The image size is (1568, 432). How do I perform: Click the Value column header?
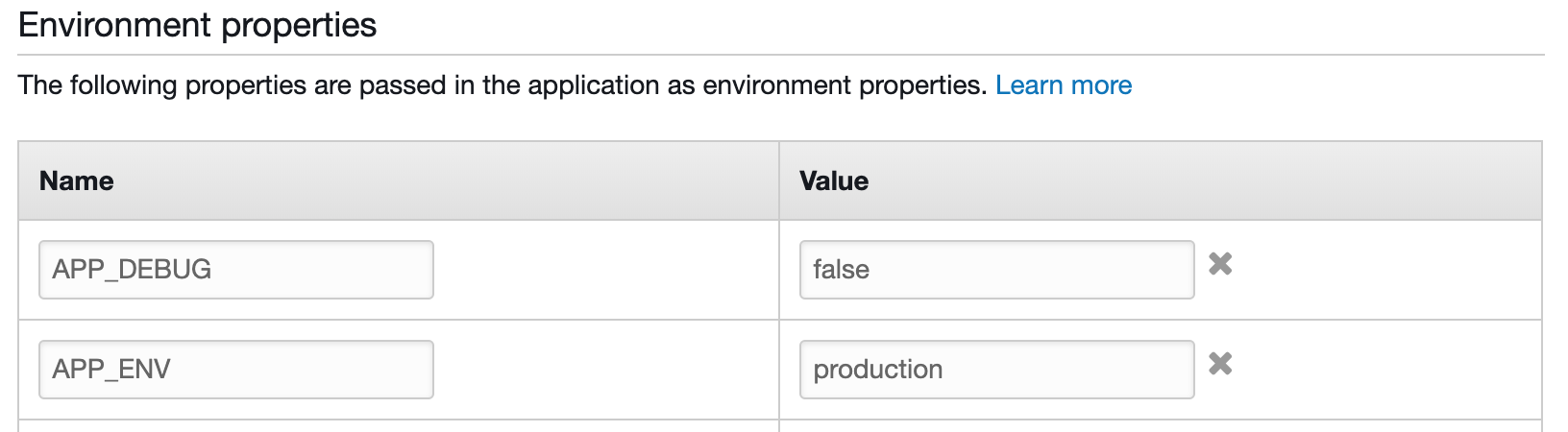pyautogui.click(x=834, y=181)
